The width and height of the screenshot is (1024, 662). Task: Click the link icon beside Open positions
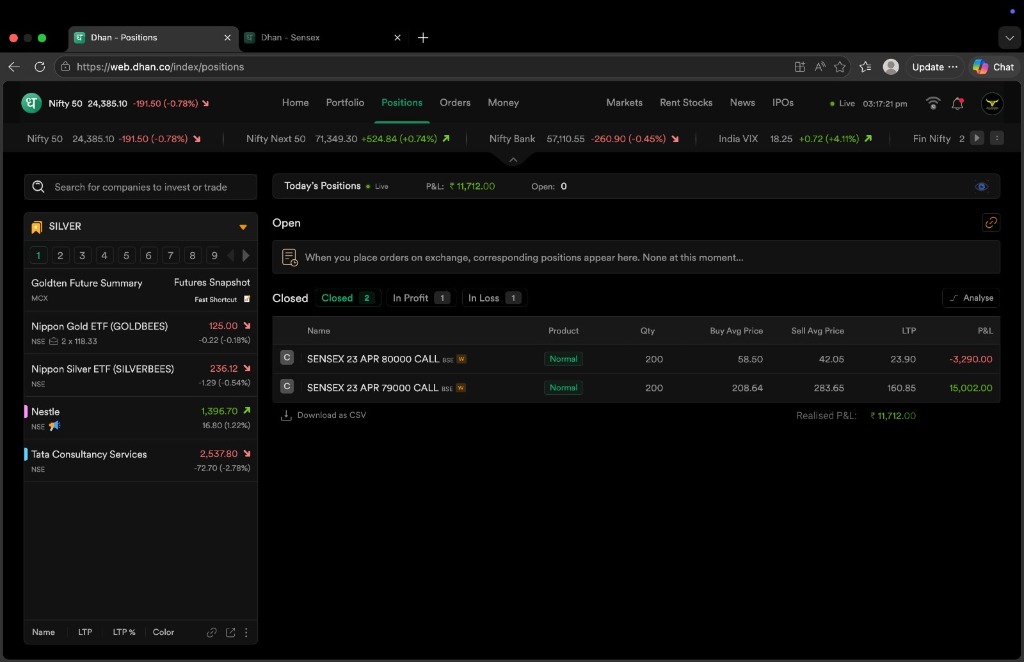991,223
